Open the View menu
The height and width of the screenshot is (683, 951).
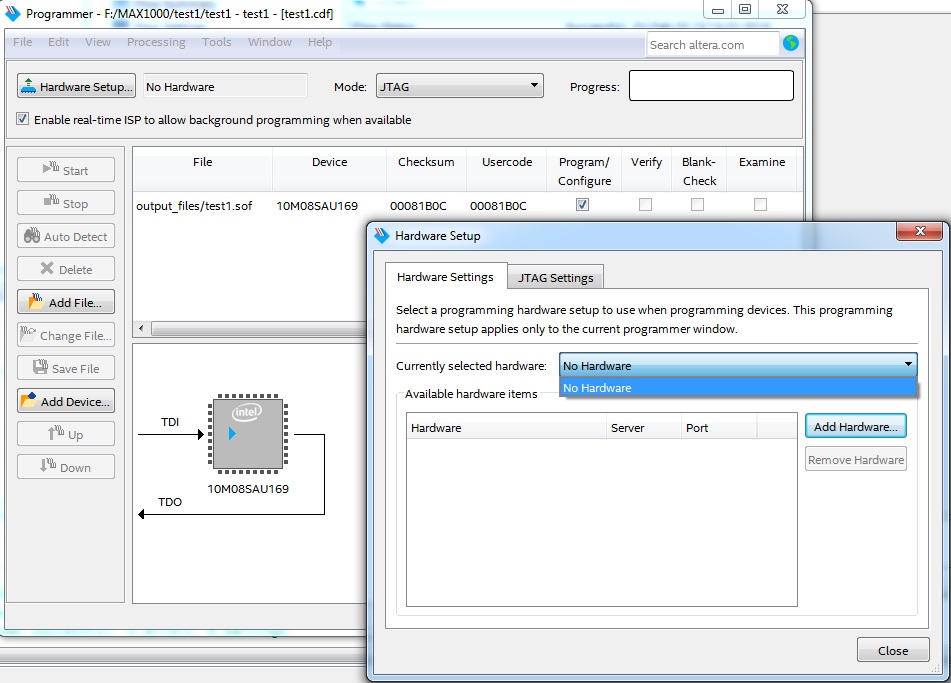pos(98,42)
